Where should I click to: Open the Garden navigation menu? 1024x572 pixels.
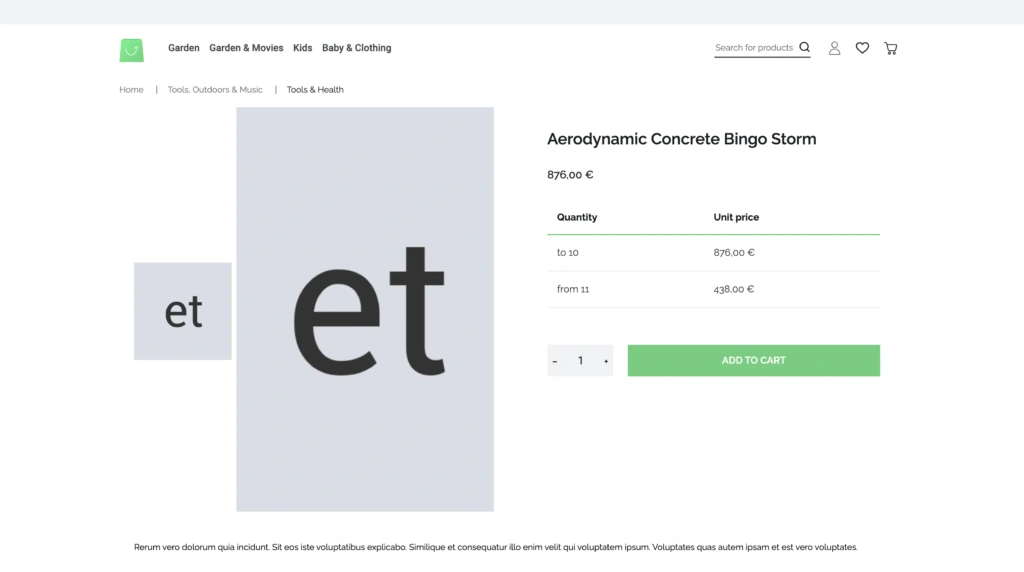tap(184, 48)
